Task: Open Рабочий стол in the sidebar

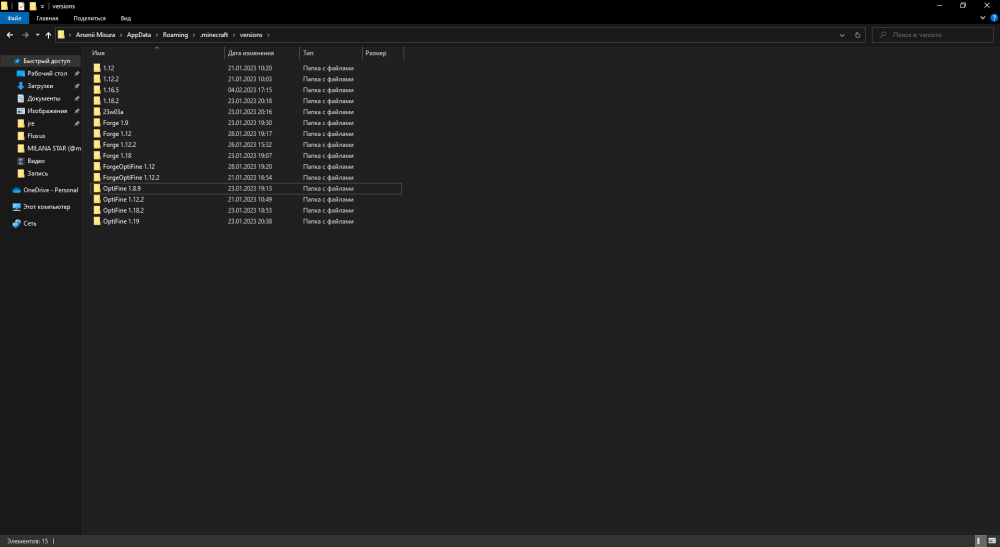Action: point(47,73)
